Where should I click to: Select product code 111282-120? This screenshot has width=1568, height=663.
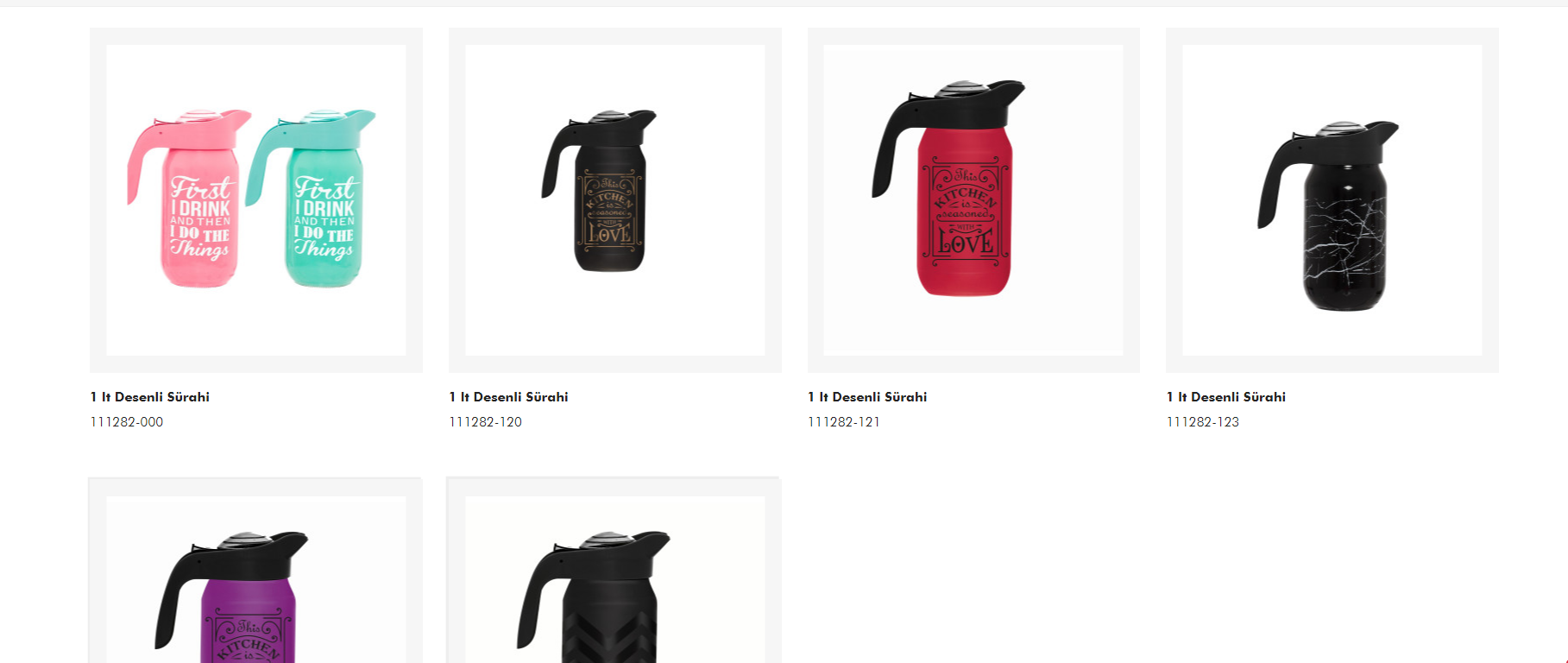point(485,422)
